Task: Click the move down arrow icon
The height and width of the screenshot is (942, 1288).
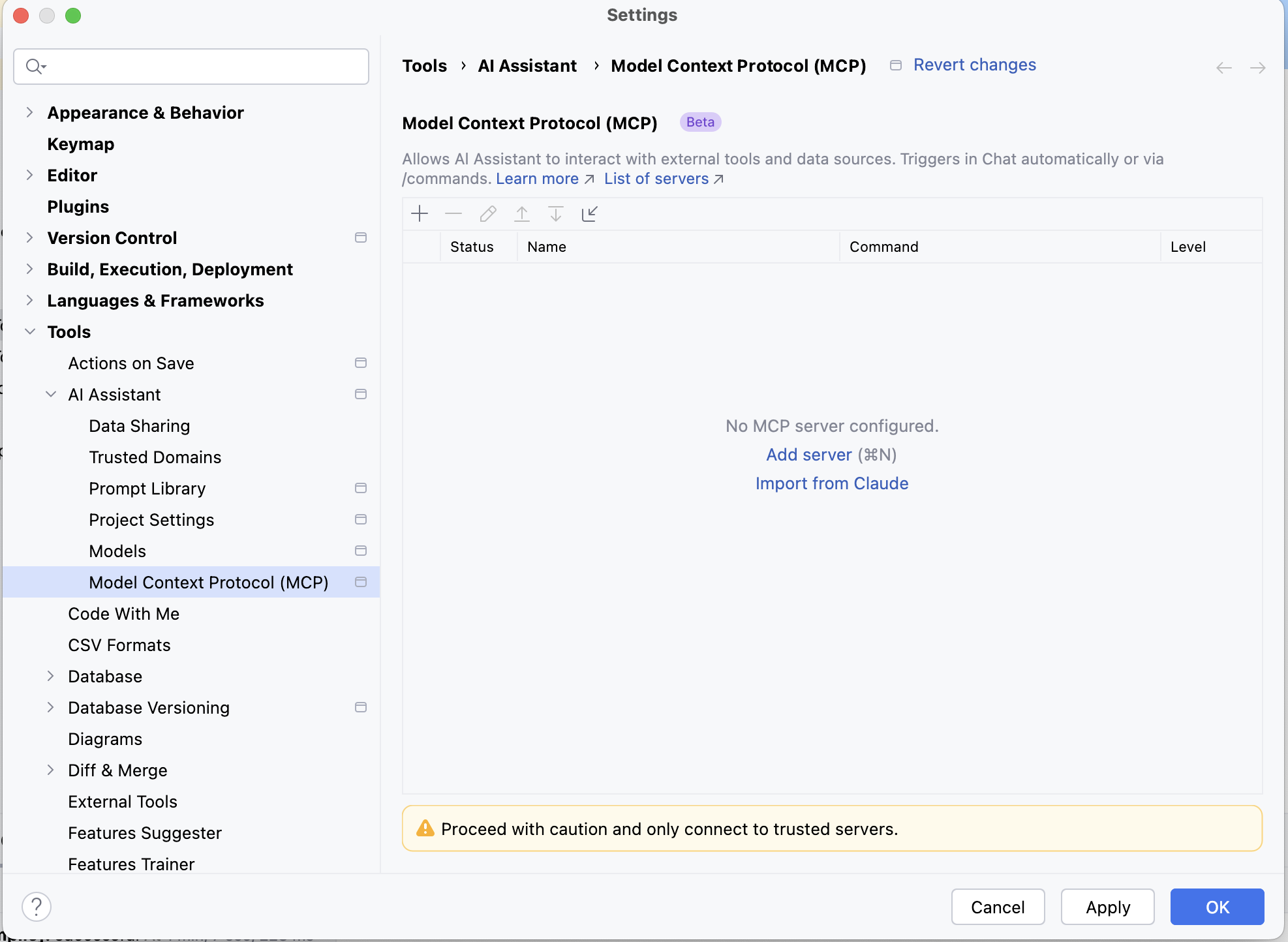Action: coord(556,213)
